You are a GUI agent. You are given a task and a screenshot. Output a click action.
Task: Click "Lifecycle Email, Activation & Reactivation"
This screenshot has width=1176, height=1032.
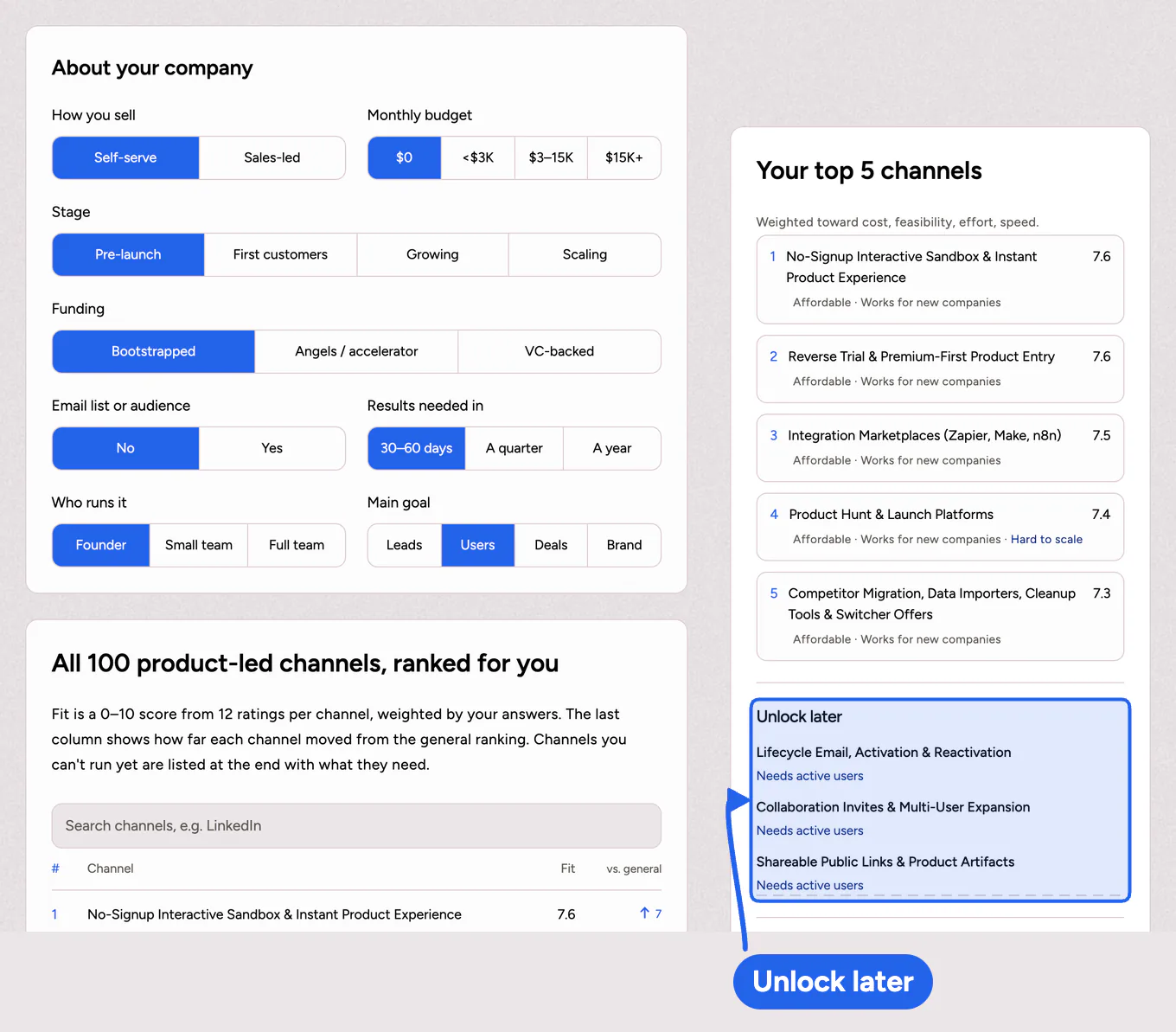884,753
